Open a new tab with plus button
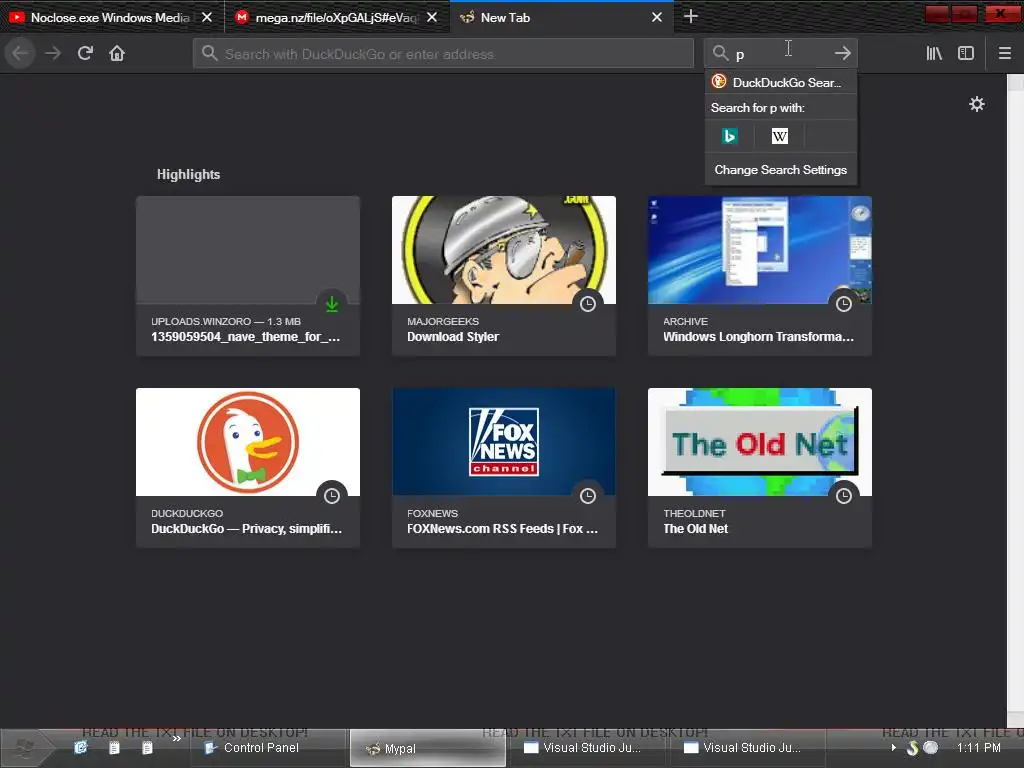 point(690,16)
